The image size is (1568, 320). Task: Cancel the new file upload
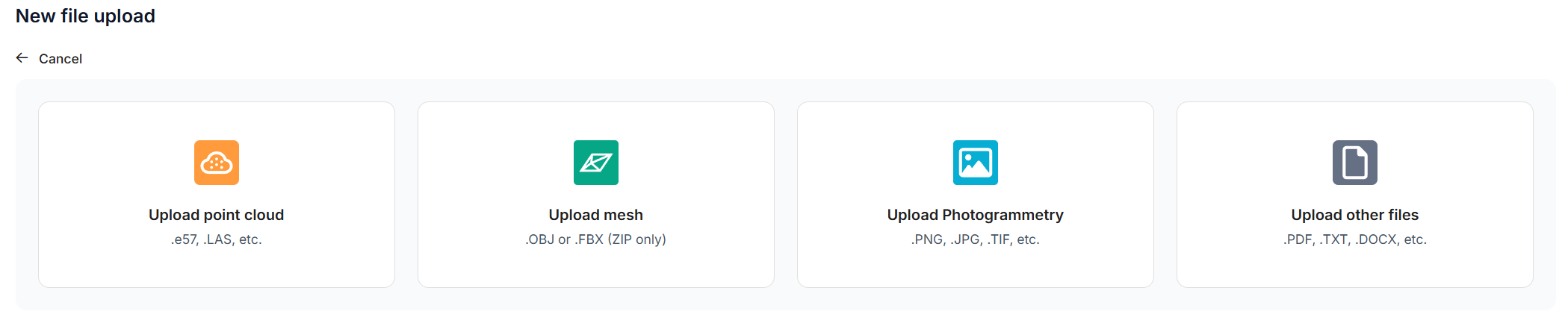pos(61,59)
